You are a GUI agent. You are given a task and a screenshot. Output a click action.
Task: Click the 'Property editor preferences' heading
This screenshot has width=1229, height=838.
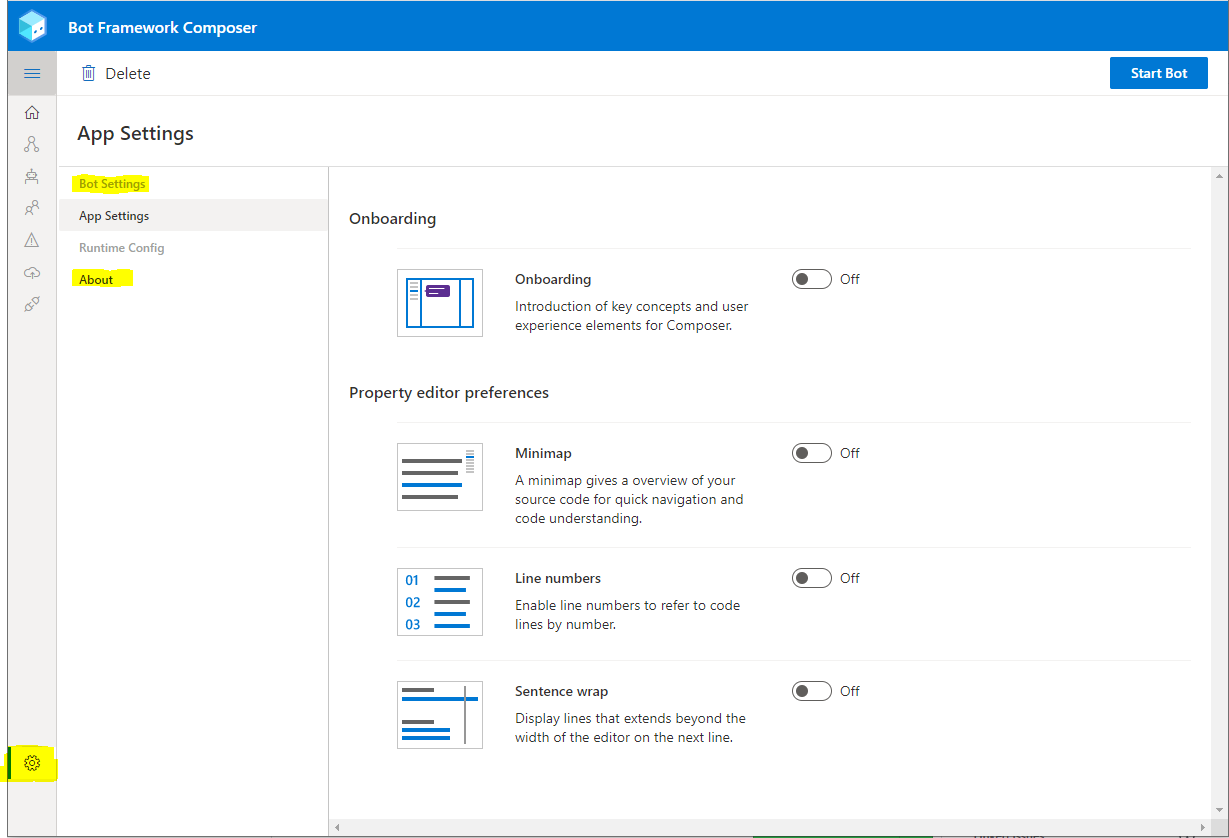(449, 393)
